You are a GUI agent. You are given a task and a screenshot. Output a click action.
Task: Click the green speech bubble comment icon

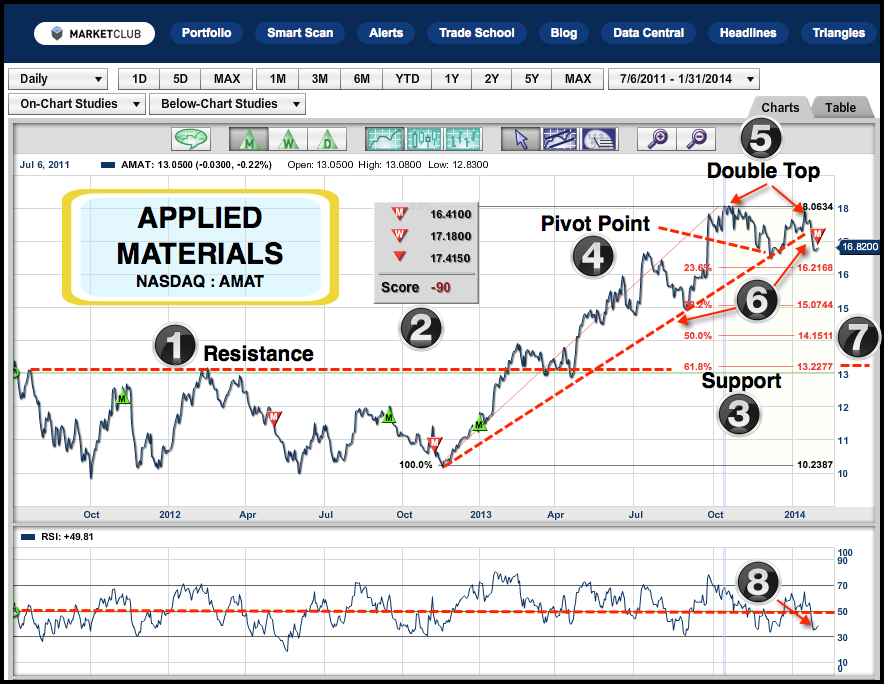[x=190, y=139]
